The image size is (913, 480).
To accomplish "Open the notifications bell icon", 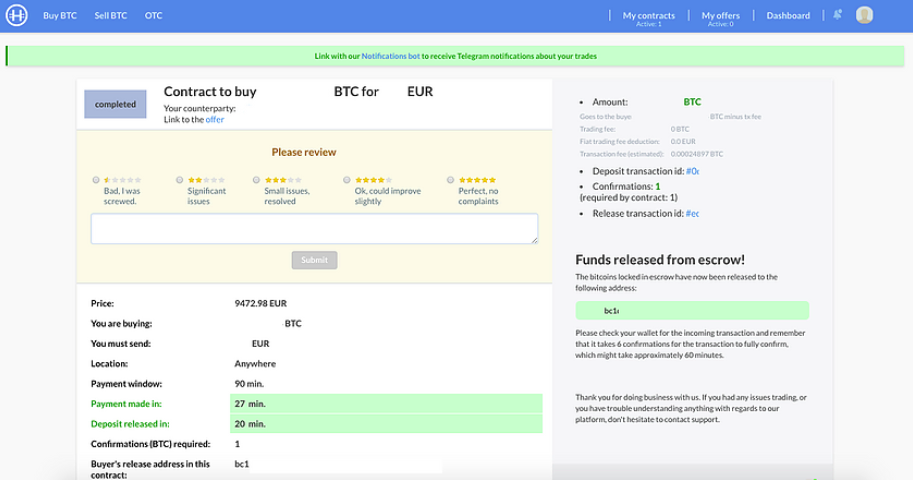I will coord(837,15).
